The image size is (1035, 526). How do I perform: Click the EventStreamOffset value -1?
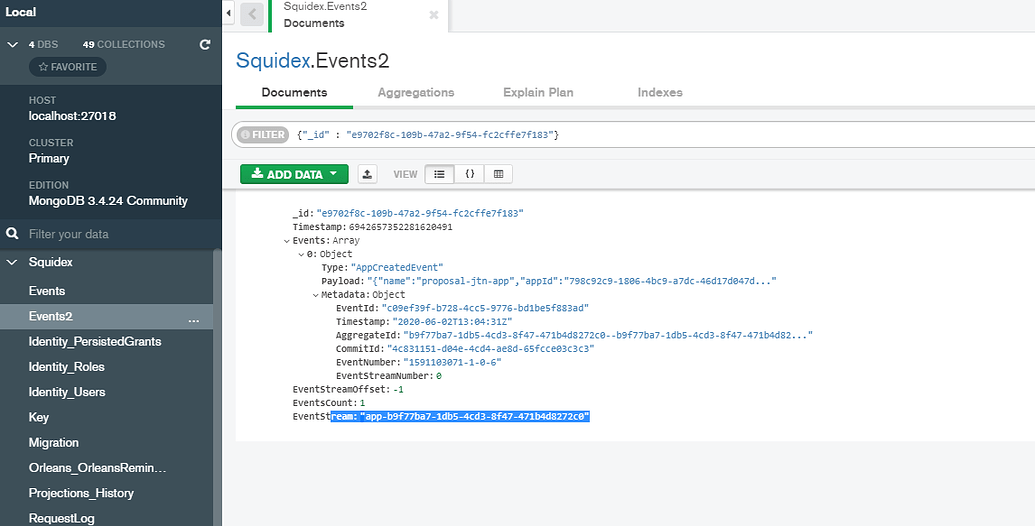click(x=398, y=389)
